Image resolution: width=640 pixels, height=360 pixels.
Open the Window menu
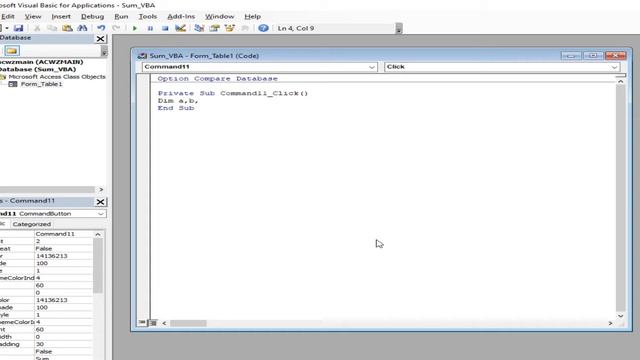click(x=219, y=16)
